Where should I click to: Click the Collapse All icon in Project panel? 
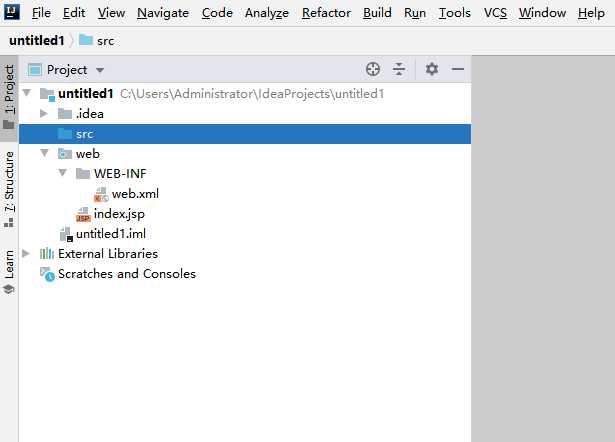point(399,69)
